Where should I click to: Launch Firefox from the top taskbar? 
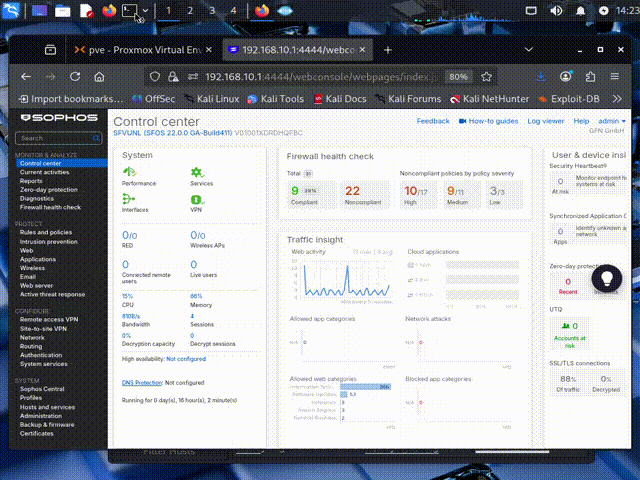tap(109, 11)
